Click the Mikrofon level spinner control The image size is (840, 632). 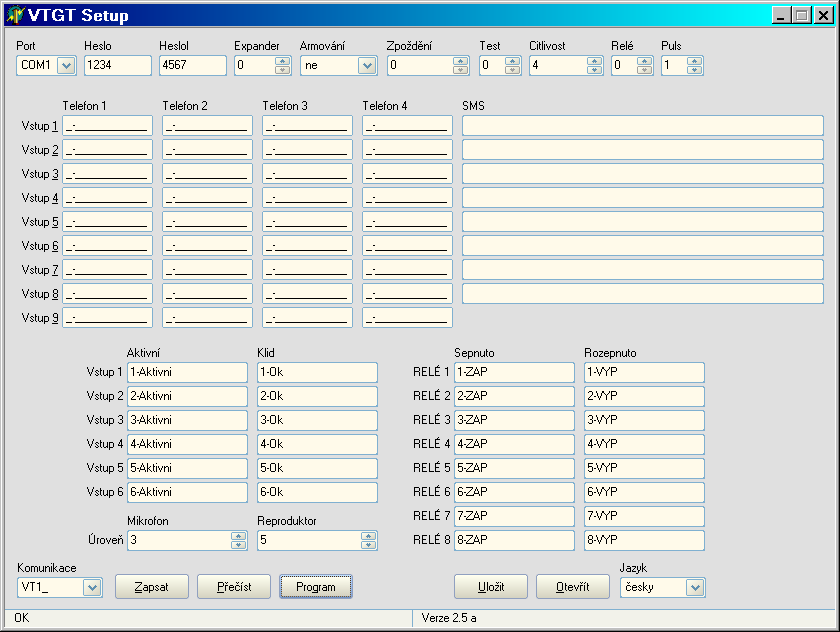(x=238, y=540)
